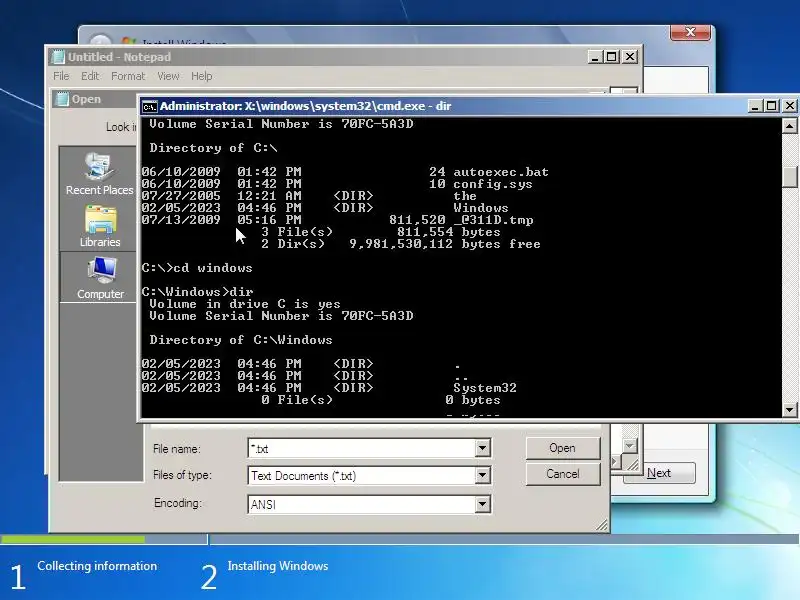Open the View menu in Notepad
This screenshot has width=800, height=600.
point(168,76)
